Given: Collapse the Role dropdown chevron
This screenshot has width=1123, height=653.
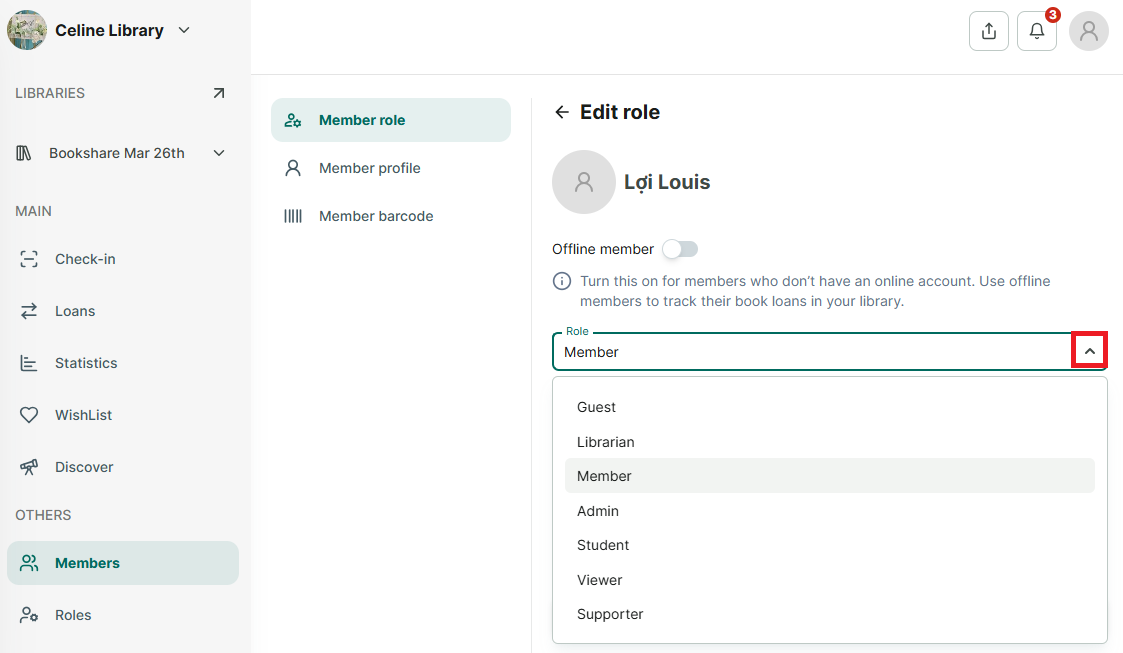Looking at the screenshot, I should point(1089,351).
